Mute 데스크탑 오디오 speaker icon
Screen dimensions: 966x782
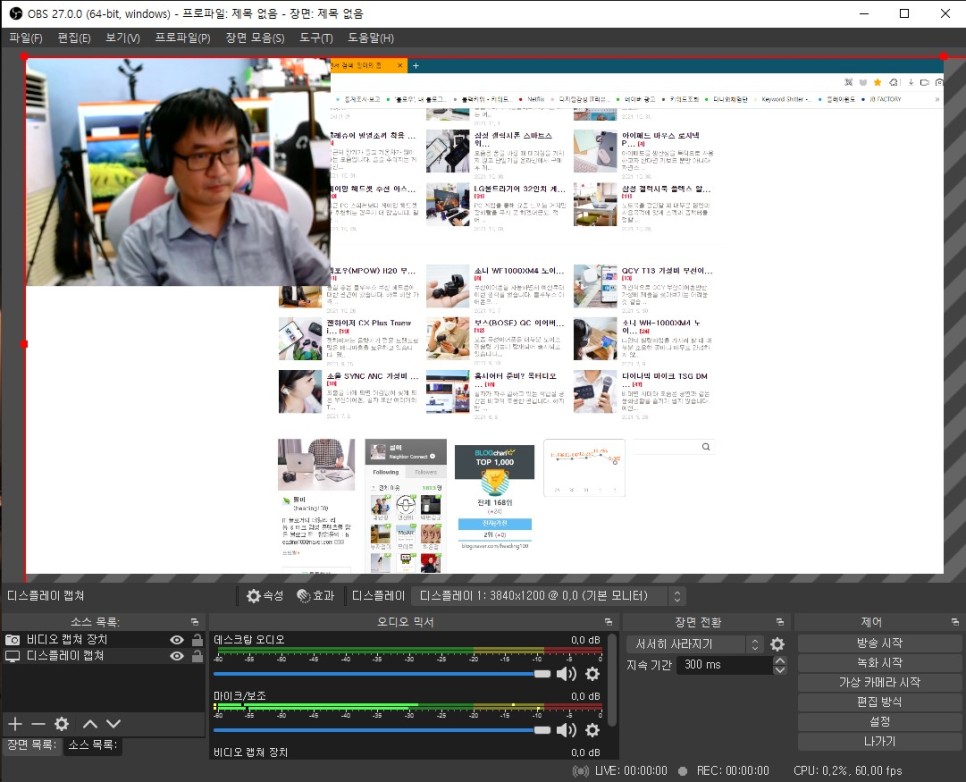tap(566, 674)
